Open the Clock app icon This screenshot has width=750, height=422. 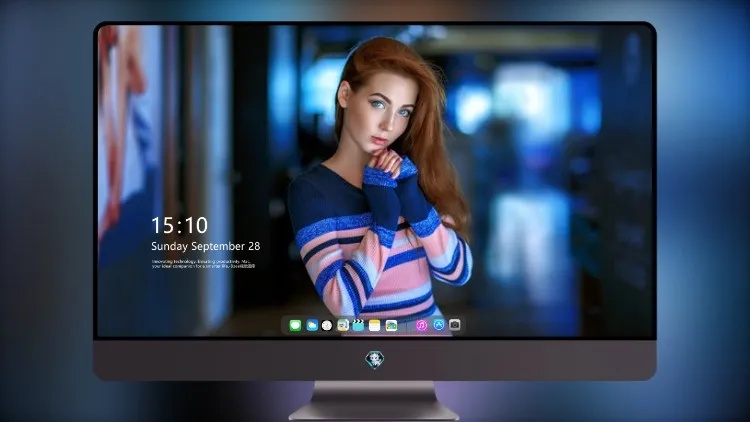click(x=327, y=325)
